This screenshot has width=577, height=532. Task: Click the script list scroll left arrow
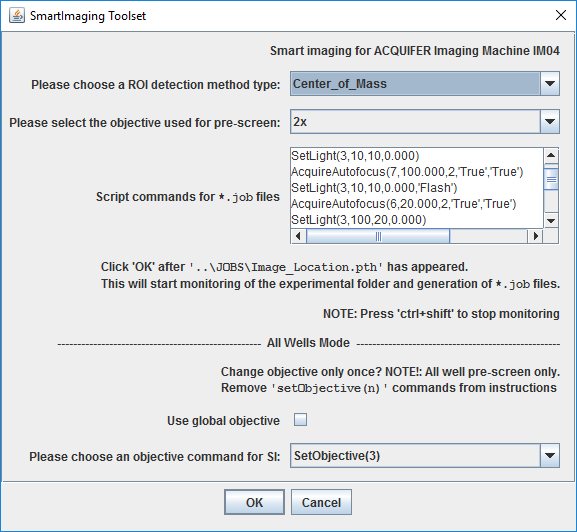(298, 236)
